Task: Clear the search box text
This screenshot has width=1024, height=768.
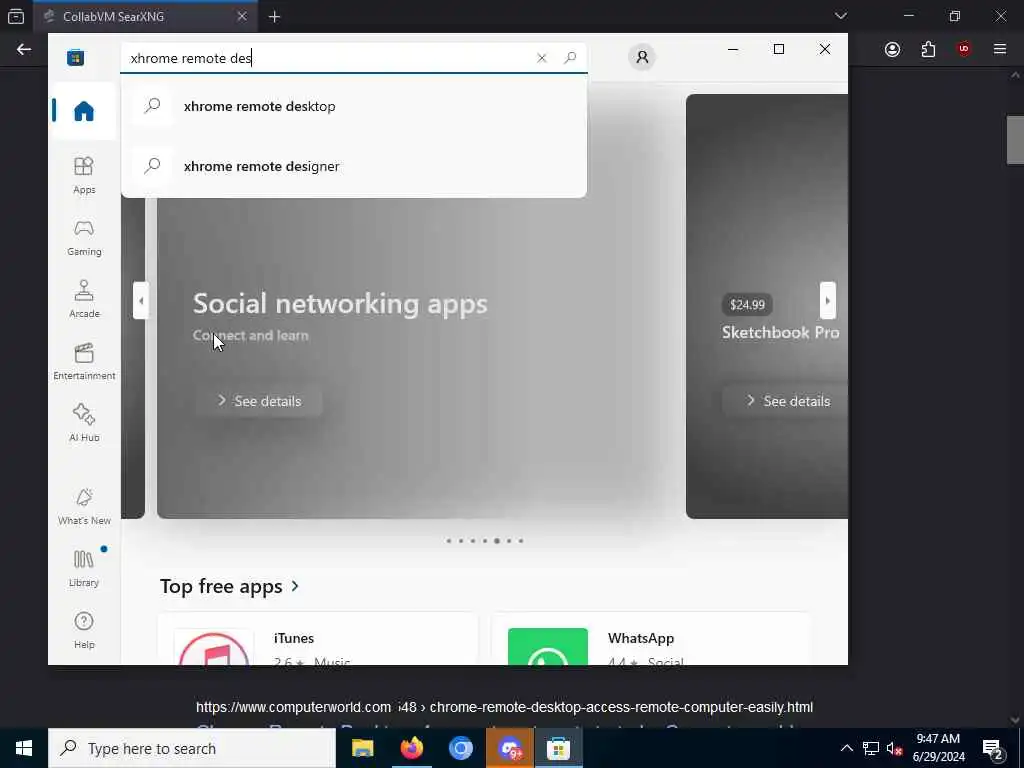Action: 541,58
